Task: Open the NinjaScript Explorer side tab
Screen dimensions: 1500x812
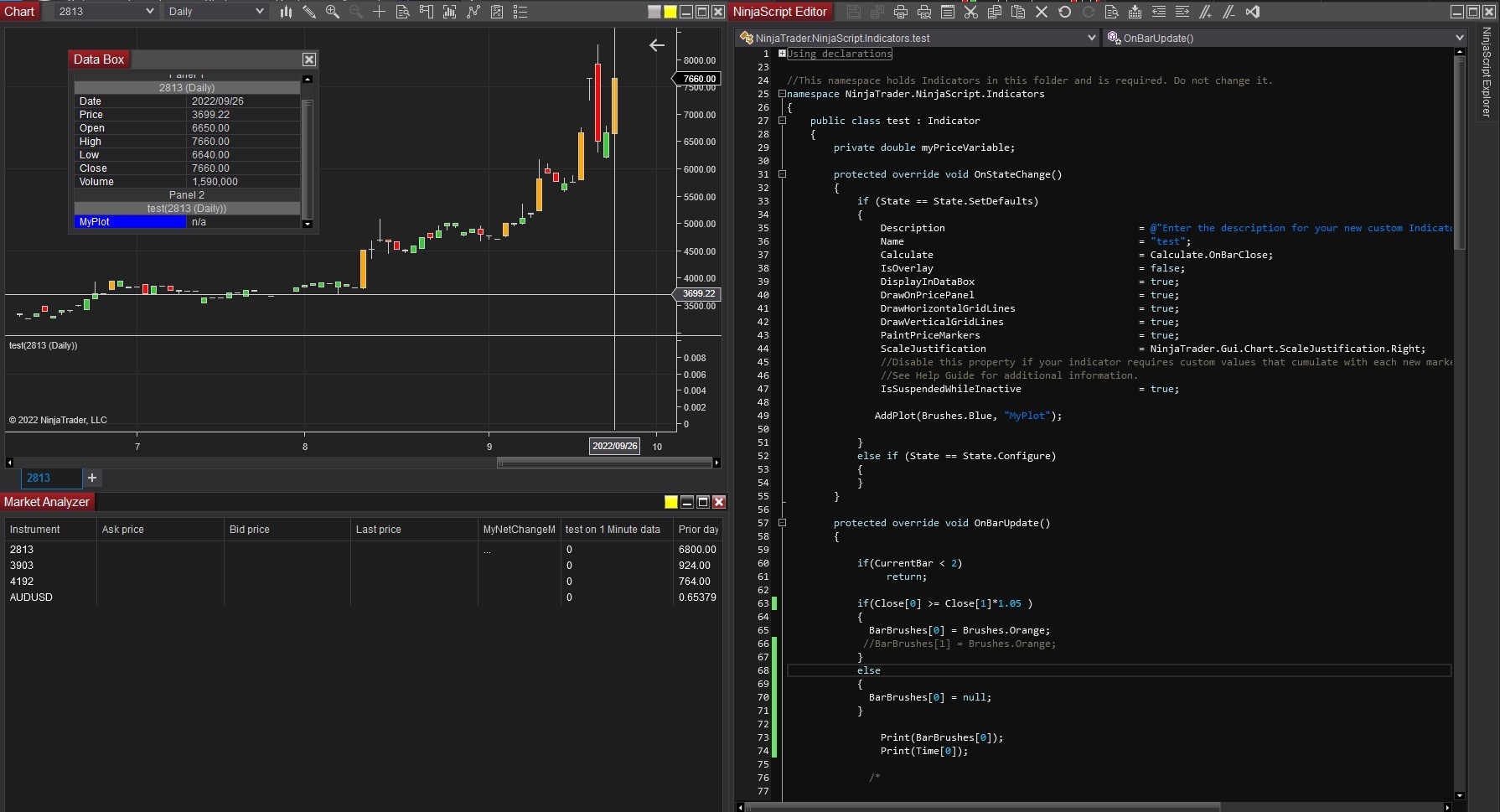Action: tap(1487, 72)
